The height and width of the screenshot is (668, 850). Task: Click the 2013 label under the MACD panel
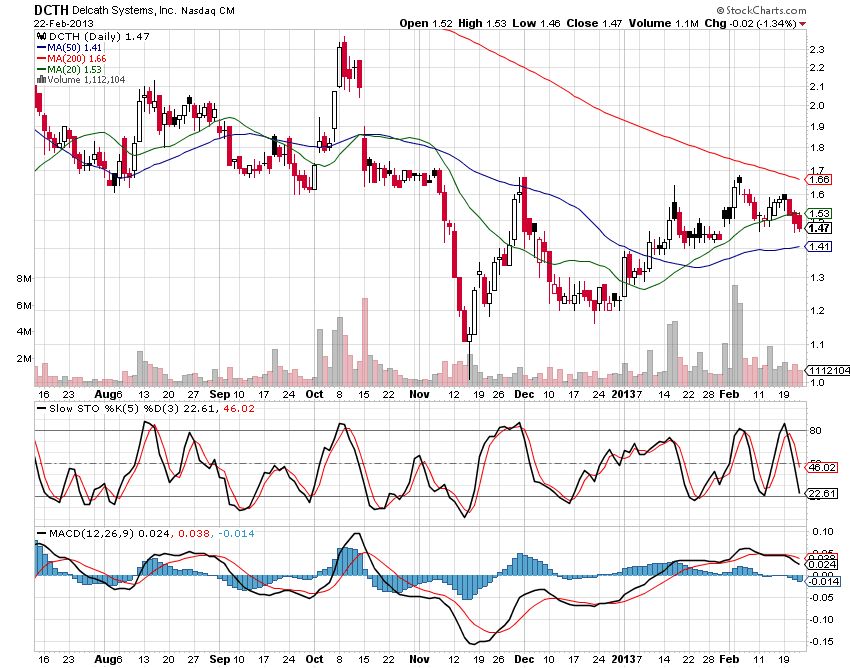(x=623, y=659)
